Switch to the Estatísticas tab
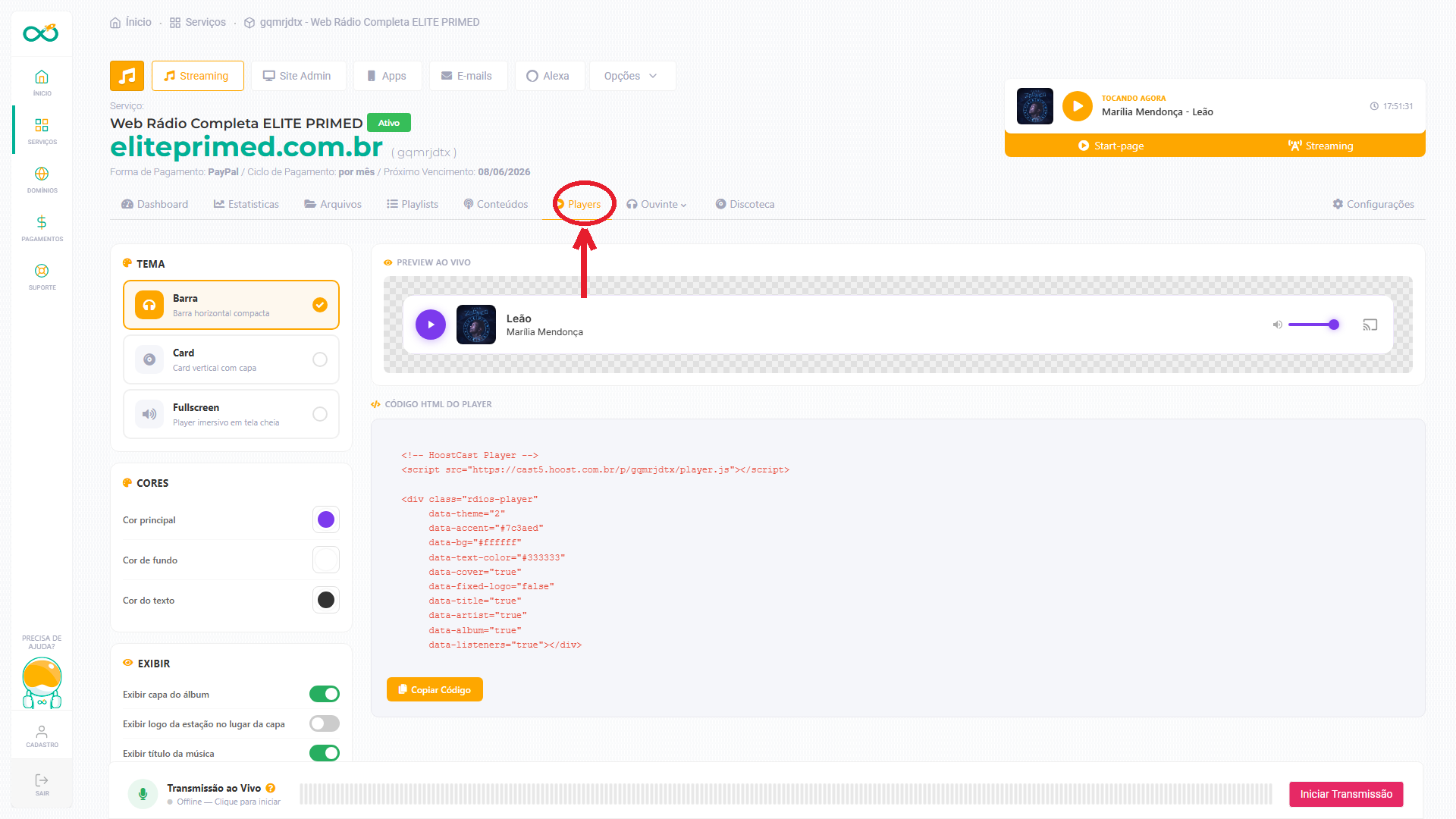Viewport: 1456px width, 819px height. point(246,204)
